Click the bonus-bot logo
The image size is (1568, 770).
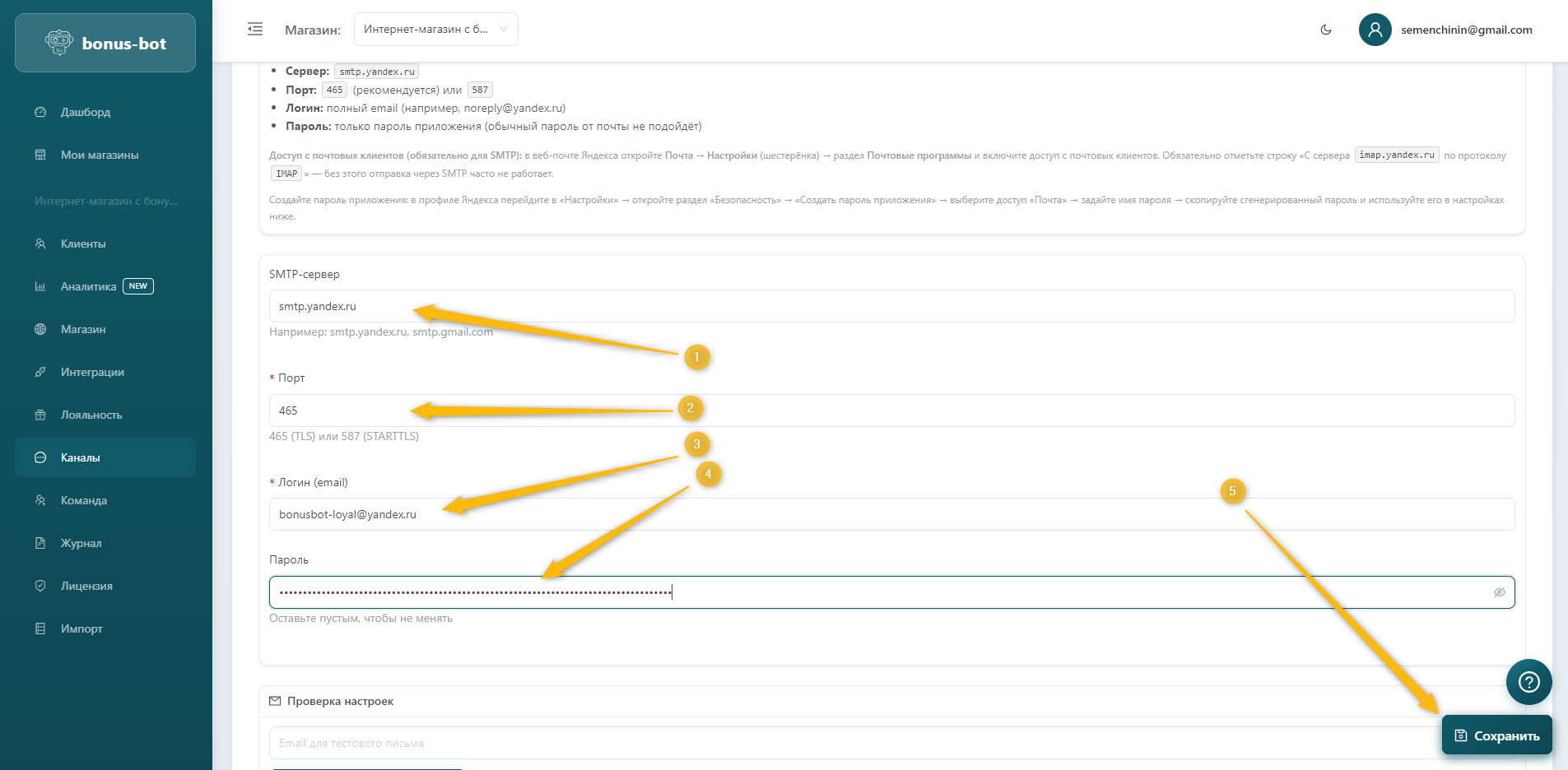point(105,44)
